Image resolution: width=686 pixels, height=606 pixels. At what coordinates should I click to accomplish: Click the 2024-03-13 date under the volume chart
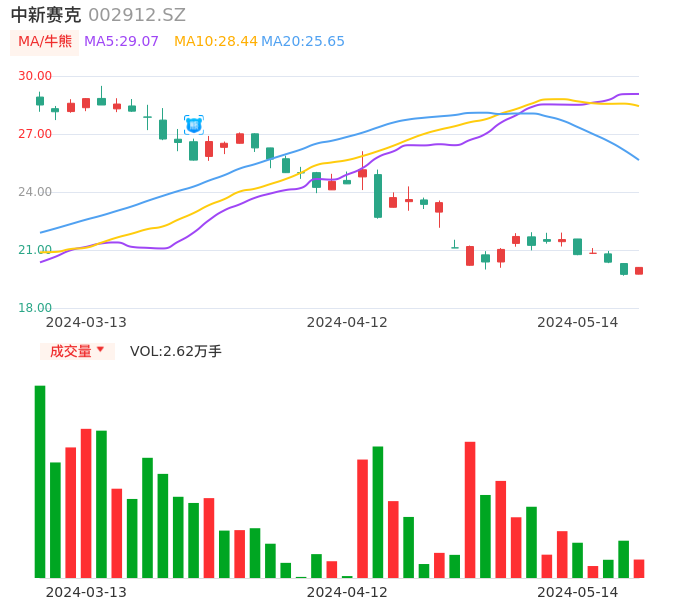pos(86,592)
